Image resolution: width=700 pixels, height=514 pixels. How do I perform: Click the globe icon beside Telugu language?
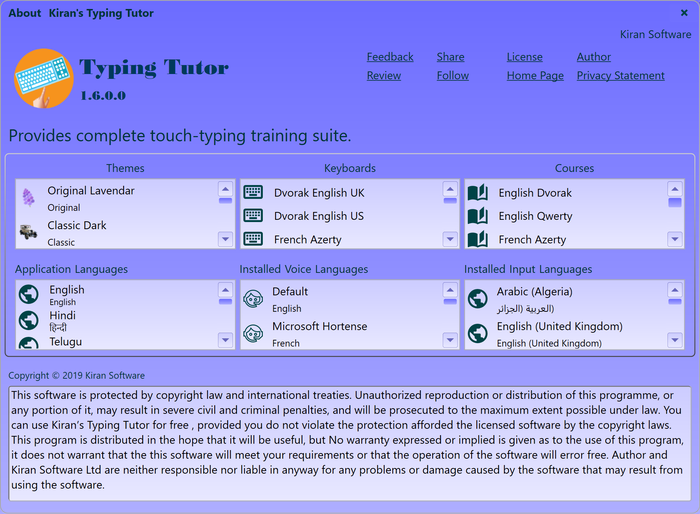29,343
